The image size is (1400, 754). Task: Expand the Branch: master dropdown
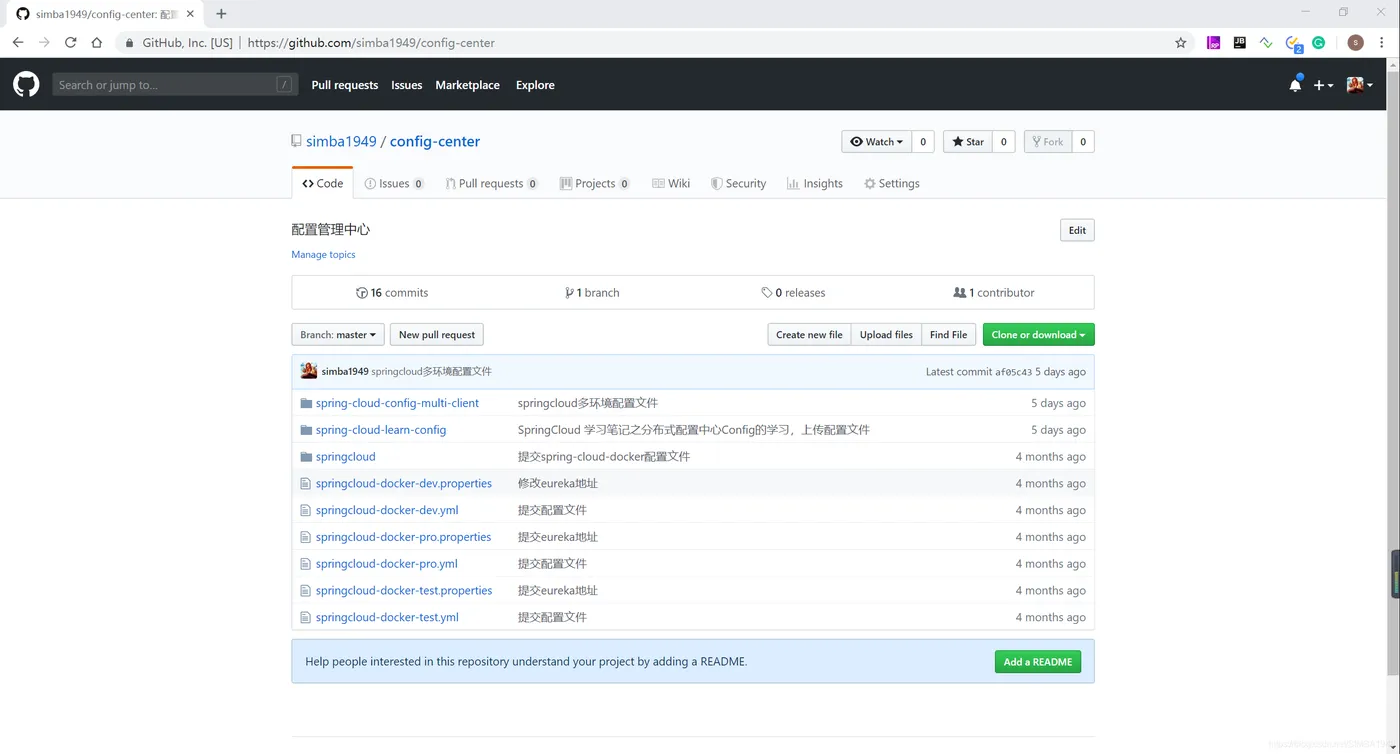tap(338, 335)
